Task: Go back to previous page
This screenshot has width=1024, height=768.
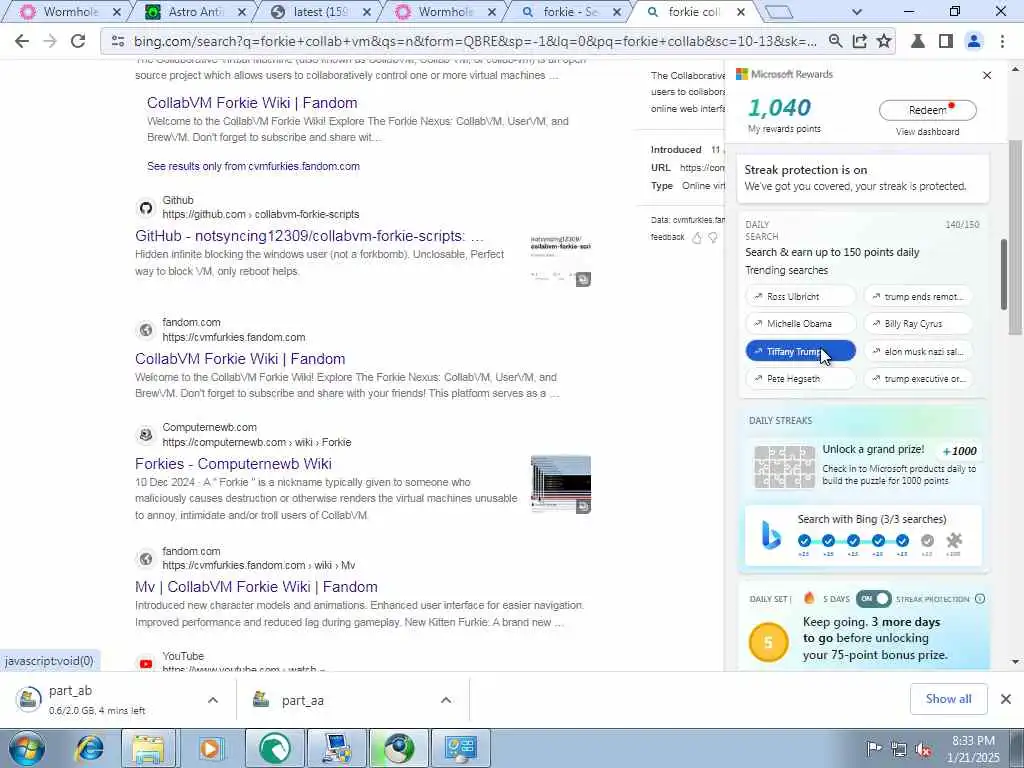Action: [22, 41]
